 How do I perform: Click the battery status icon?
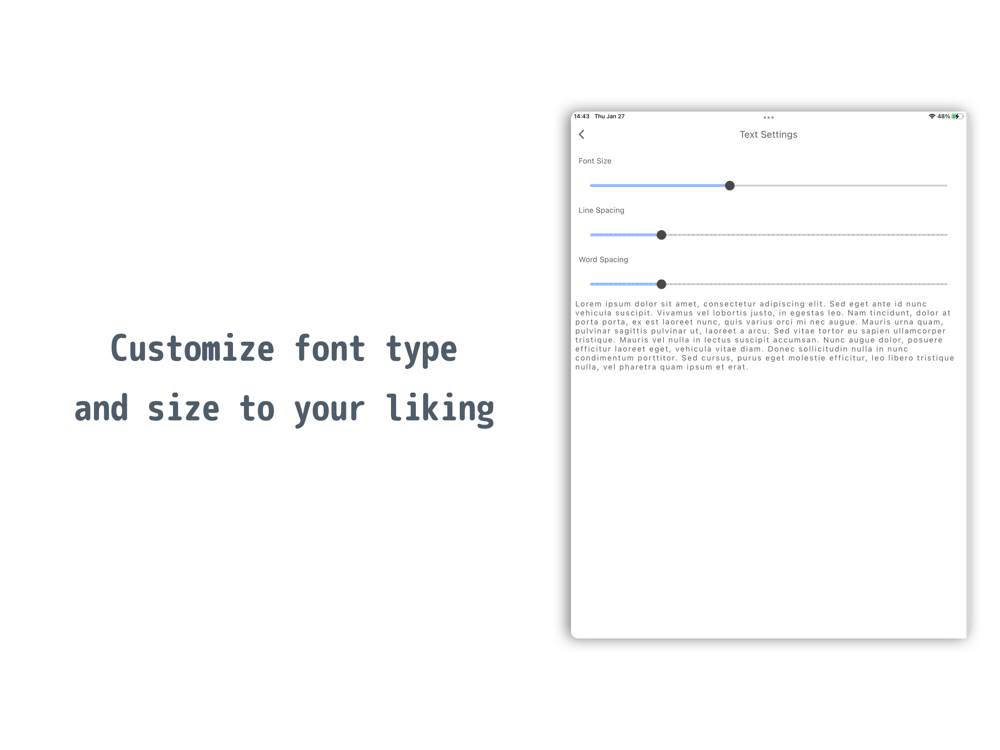[957, 116]
